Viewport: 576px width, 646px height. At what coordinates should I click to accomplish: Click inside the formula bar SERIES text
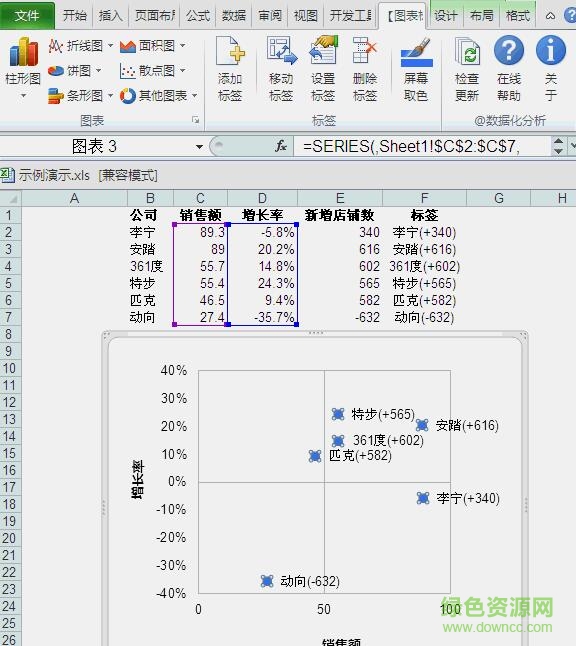[x=411, y=146]
